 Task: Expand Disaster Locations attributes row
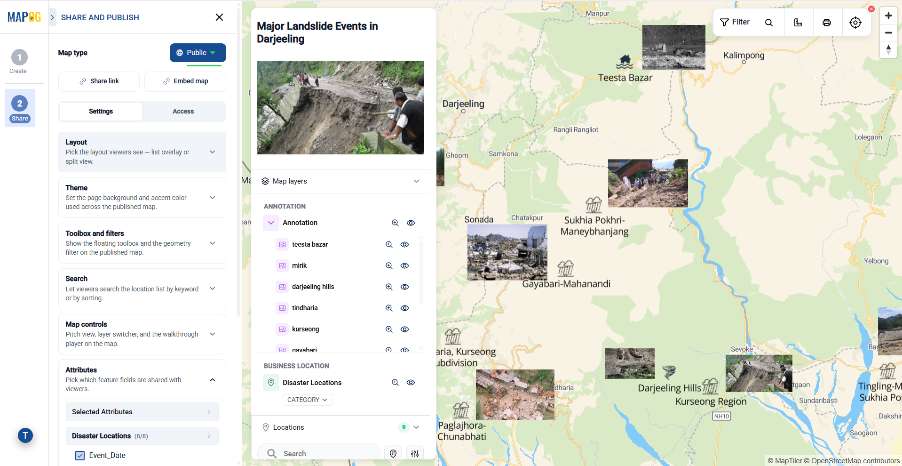pos(142,436)
